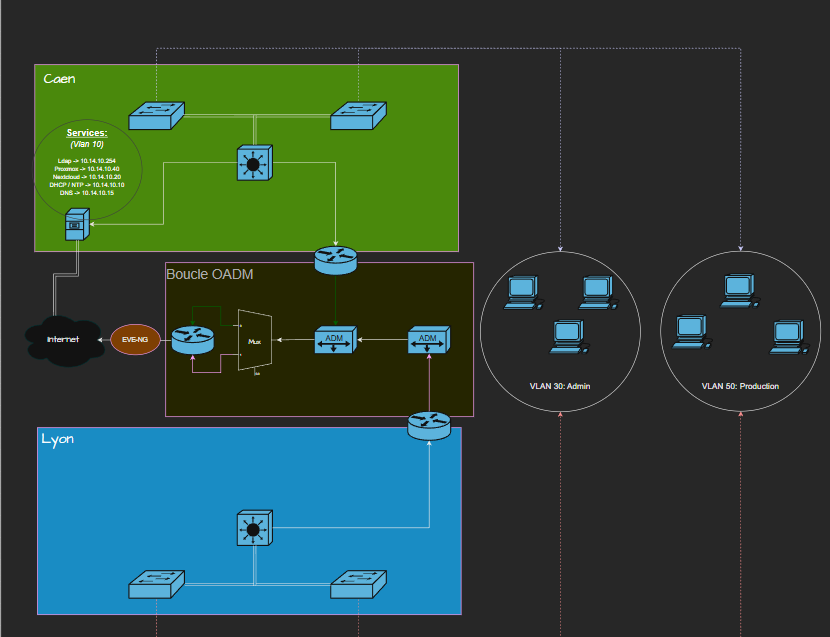Viewport: 830px width, 637px height.
Task: Select the router next to the Mux
Action: tap(193, 340)
